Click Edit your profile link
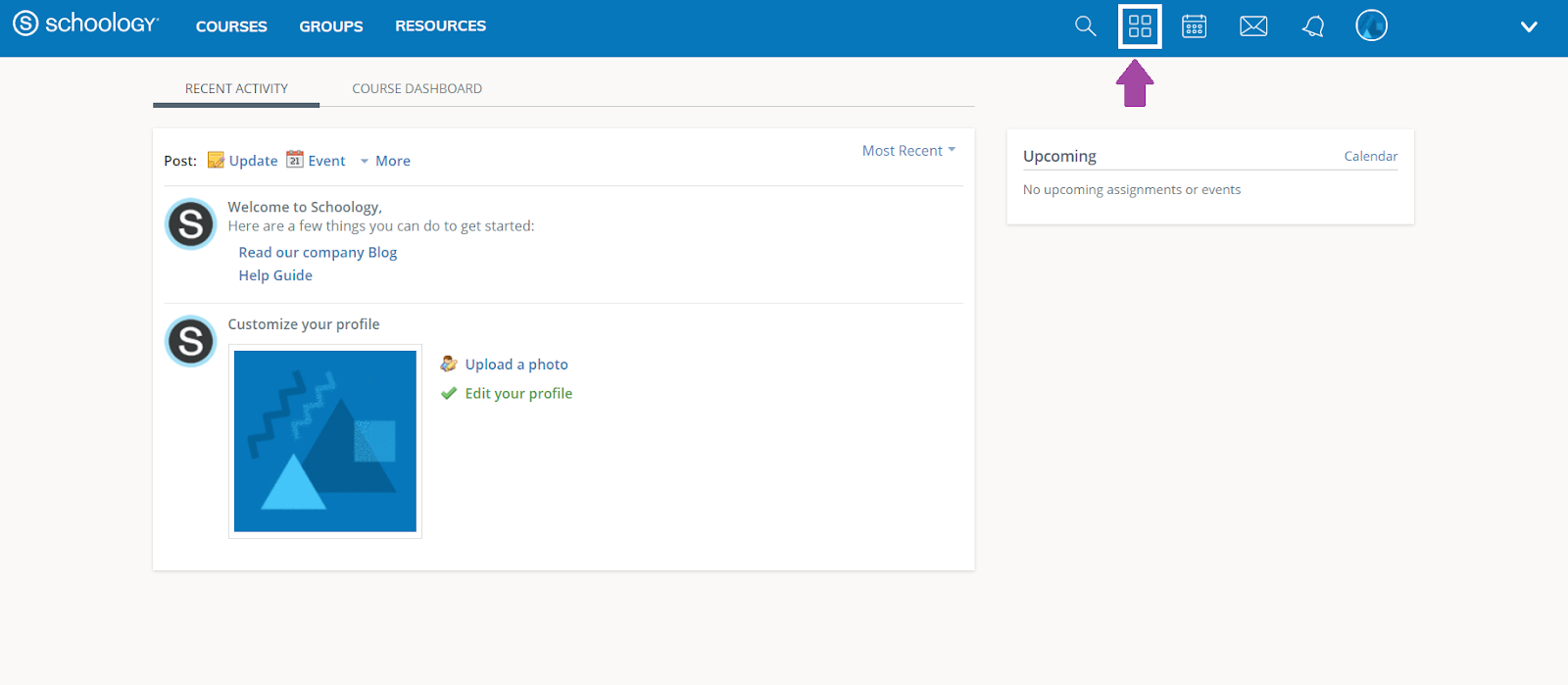 518,393
